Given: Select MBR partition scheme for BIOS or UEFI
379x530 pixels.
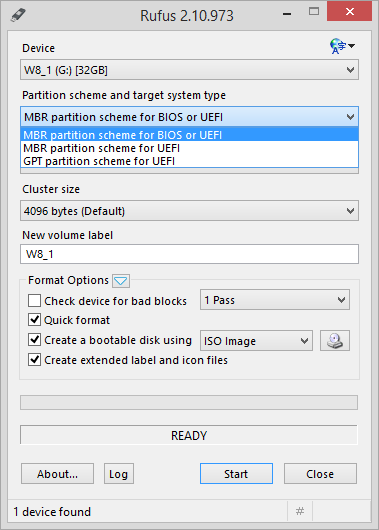Looking at the screenshot, I should point(189,135).
